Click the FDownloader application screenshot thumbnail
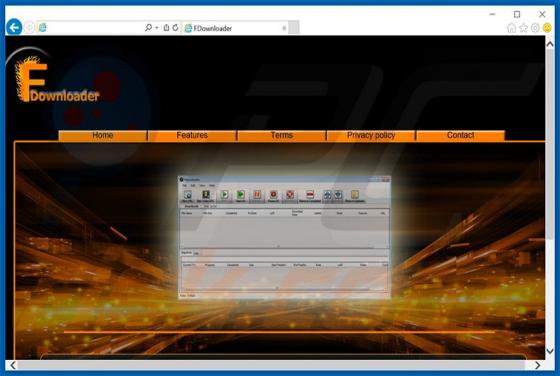This screenshot has height=376, width=560. [x=284, y=237]
